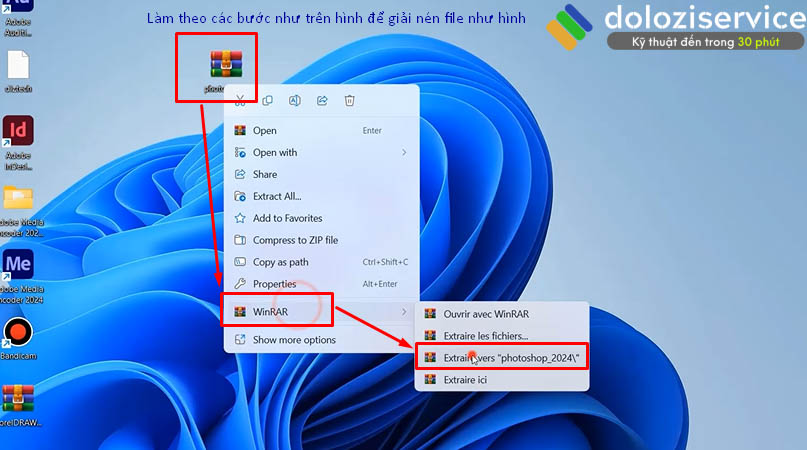The height and width of the screenshot is (450, 807).
Task: Choose Compress to ZIP file
Action: click(322, 240)
